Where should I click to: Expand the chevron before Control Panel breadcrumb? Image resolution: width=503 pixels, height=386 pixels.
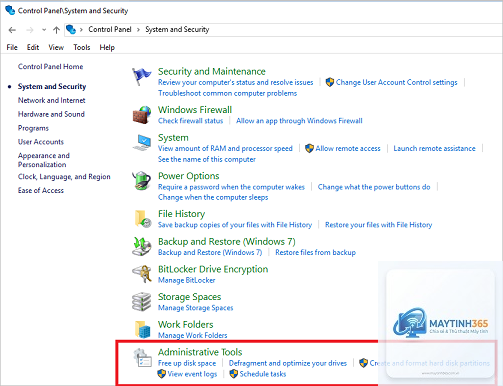coord(81,30)
